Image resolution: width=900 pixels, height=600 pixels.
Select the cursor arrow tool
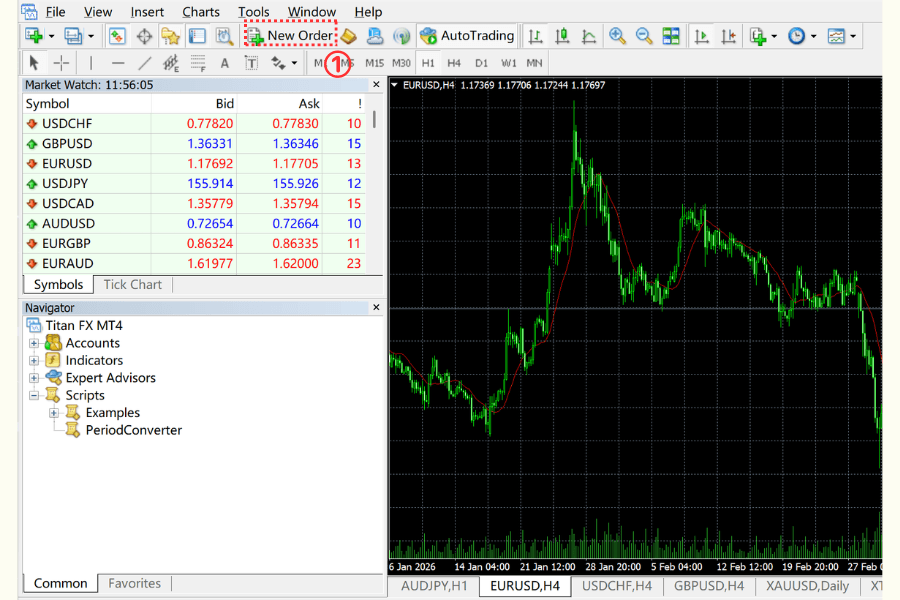click(x=33, y=63)
